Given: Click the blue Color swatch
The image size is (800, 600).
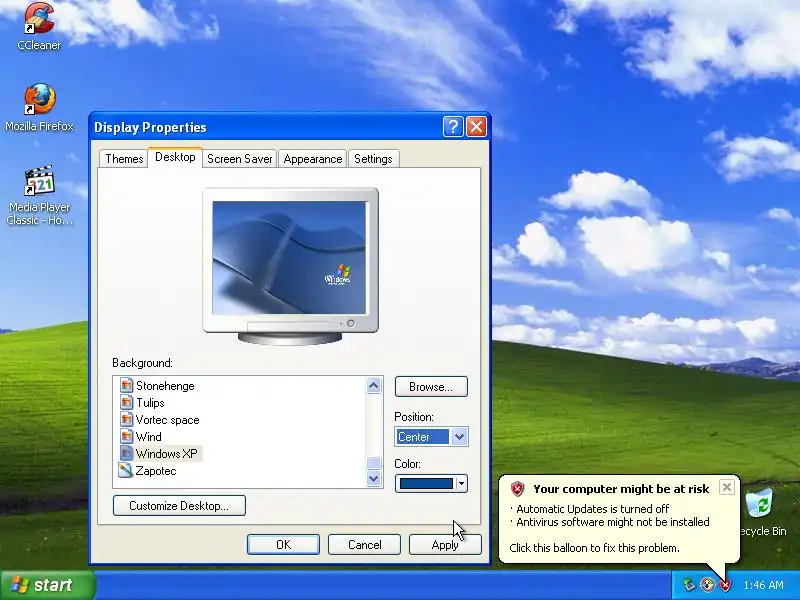Looking at the screenshot, I should point(426,483).
